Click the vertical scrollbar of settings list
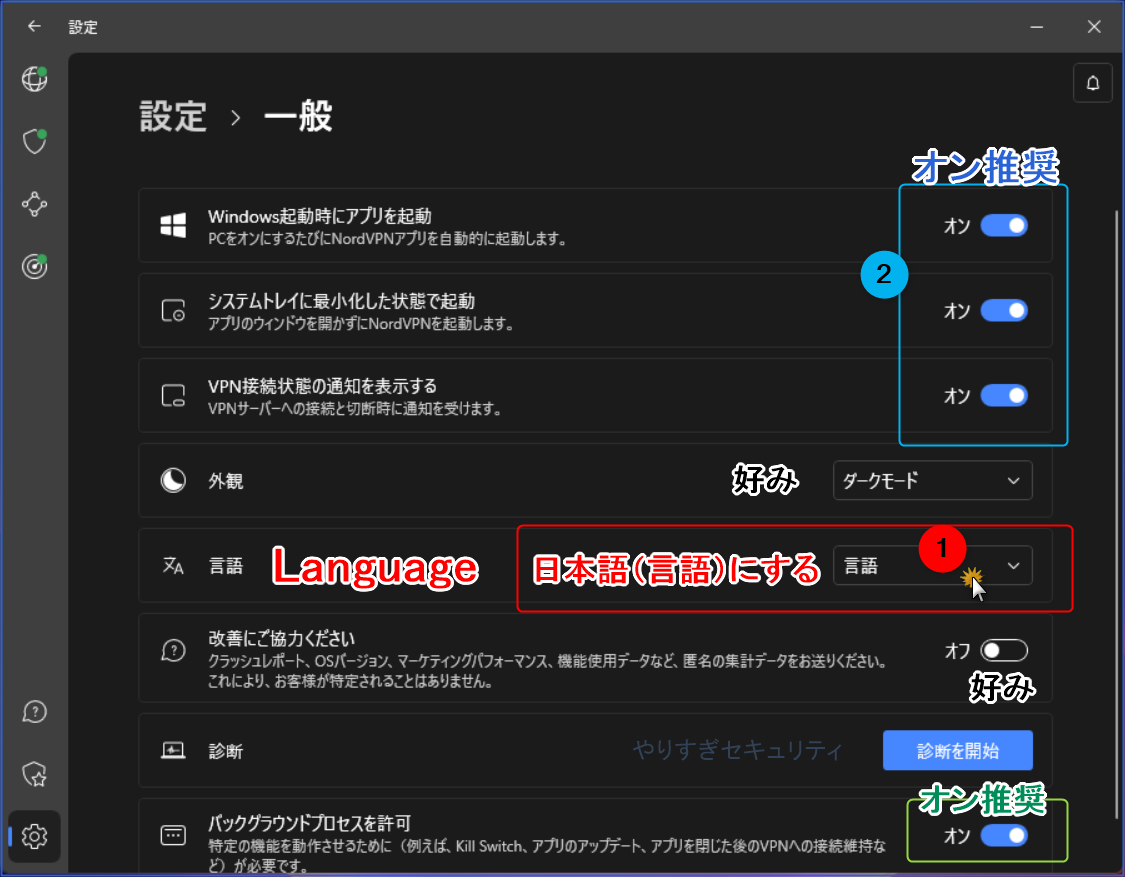The height and width of the screenshot is (877, 1125). pos(1118,513)
